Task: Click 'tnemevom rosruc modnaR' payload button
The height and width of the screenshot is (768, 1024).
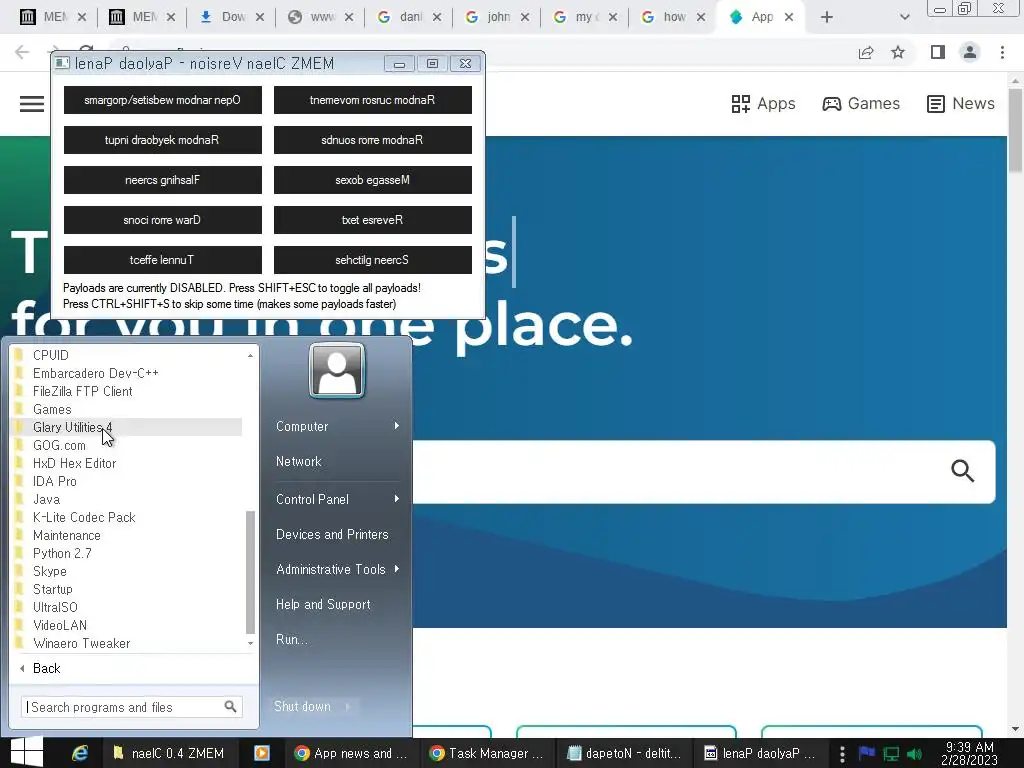Action: click(x=372, y=100)
